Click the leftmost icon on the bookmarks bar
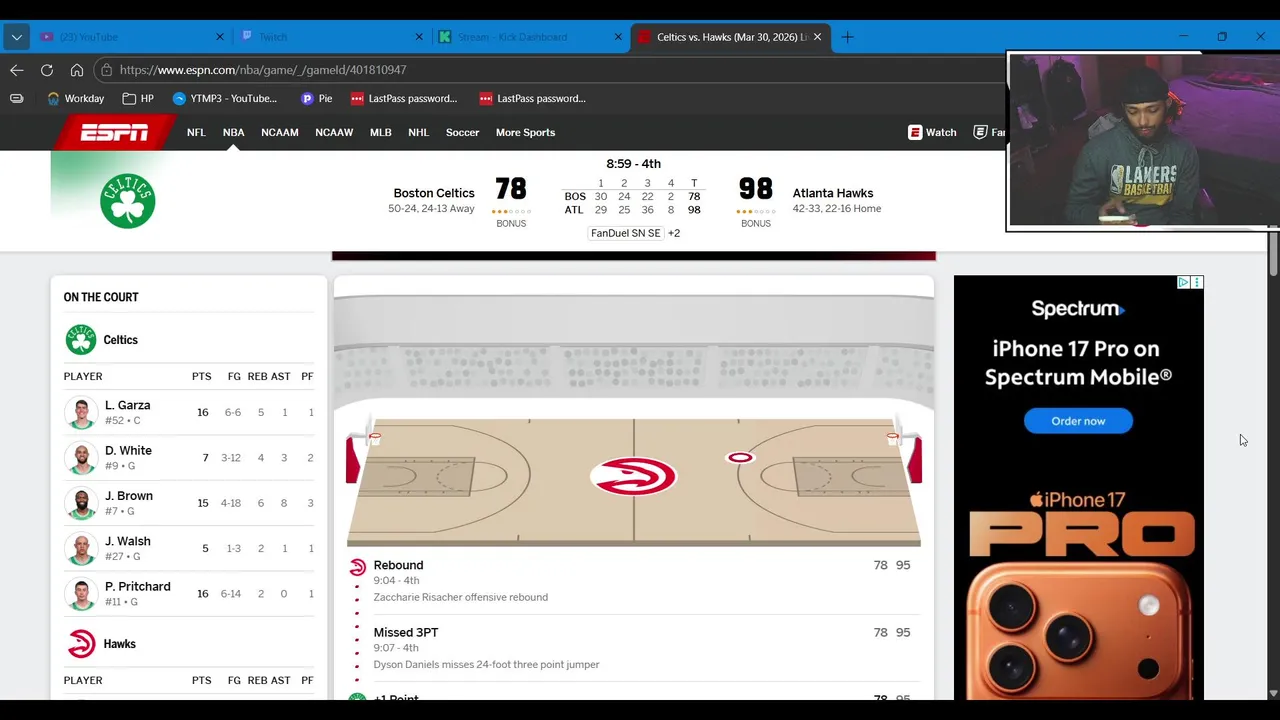This screenshot has width=1280, height=720. click(x=16, y=98)
